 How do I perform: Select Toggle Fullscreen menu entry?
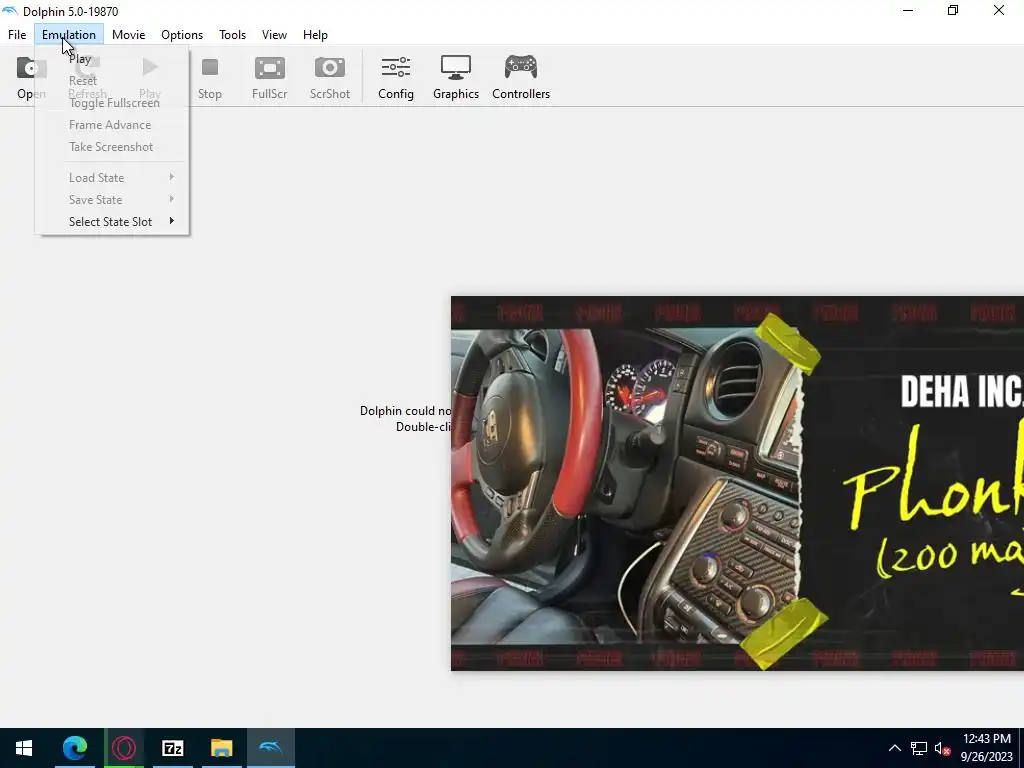click(112, 103)
